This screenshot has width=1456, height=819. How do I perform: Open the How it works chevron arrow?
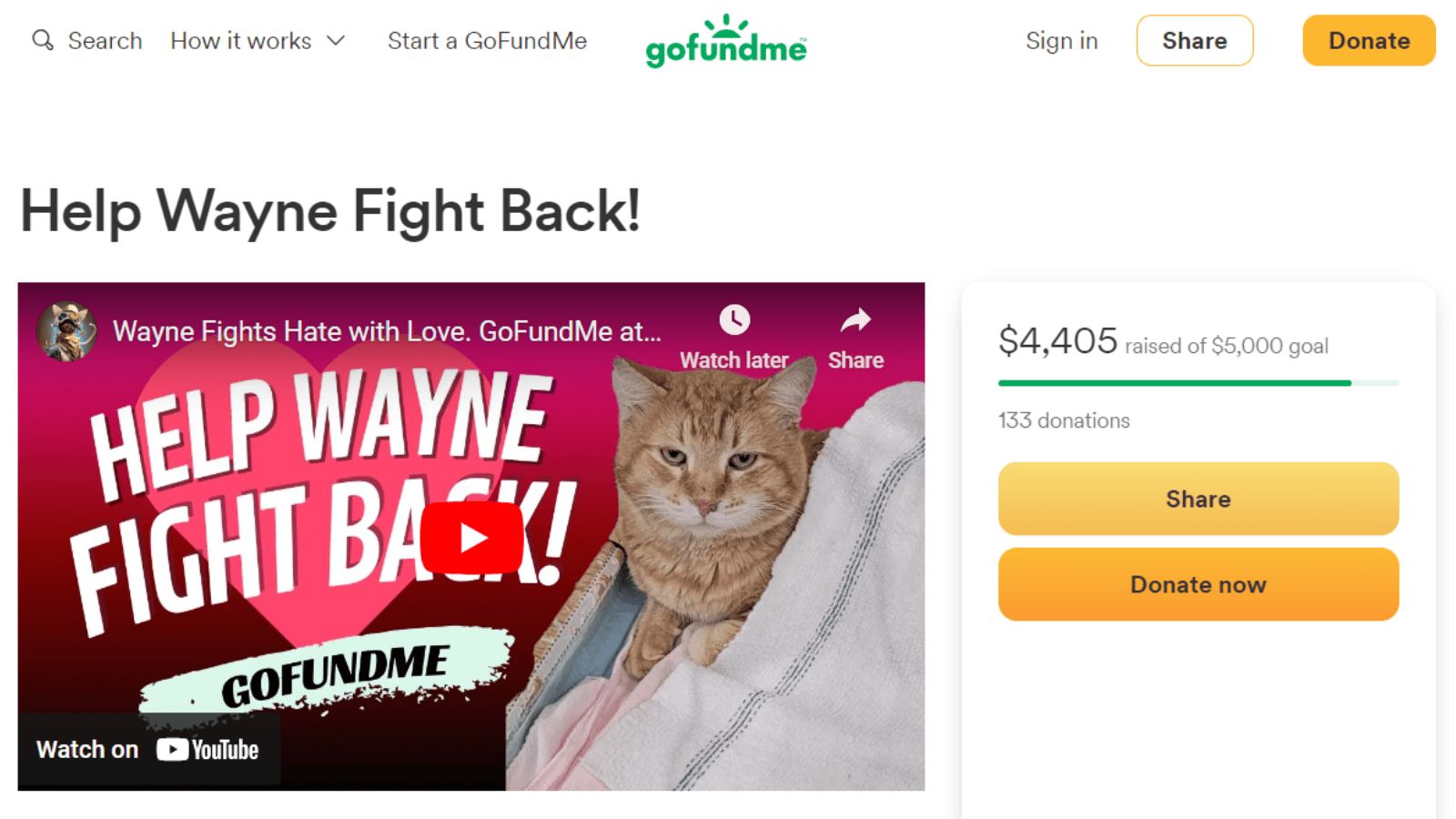[335, 41]
